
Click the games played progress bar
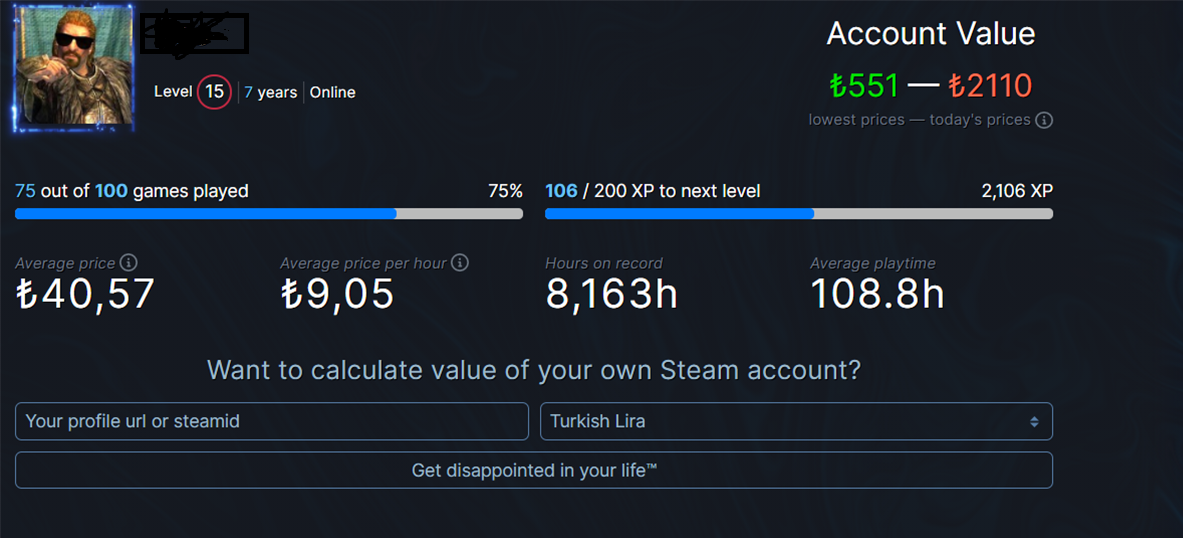269,214
